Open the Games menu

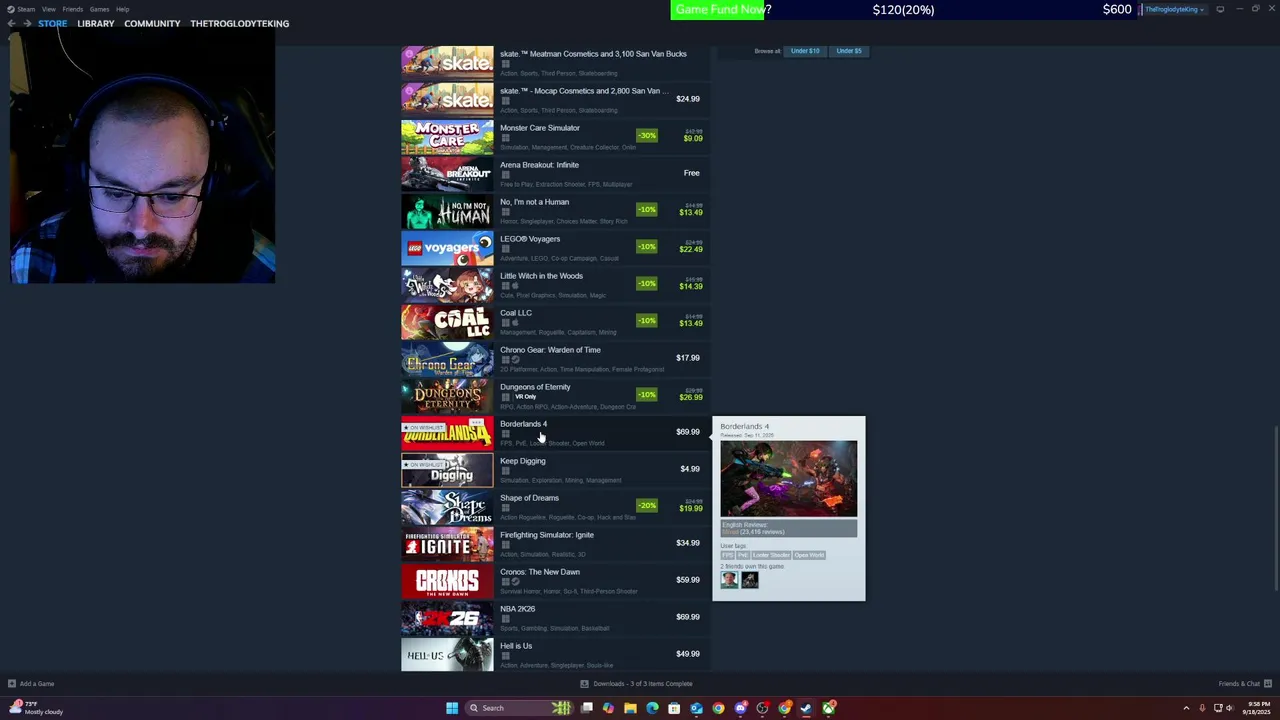pos(99,9)
